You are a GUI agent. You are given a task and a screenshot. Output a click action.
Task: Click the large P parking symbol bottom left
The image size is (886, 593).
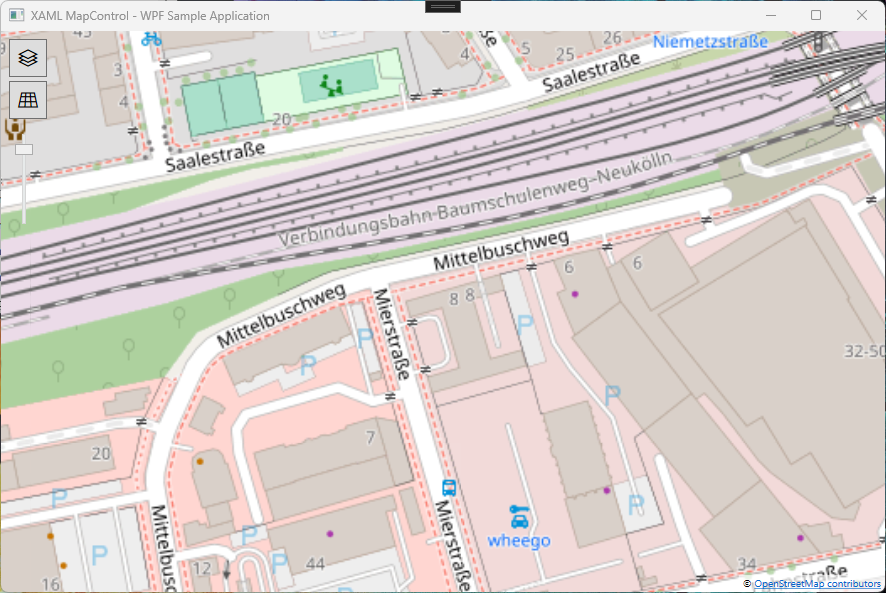pos(97,551)
